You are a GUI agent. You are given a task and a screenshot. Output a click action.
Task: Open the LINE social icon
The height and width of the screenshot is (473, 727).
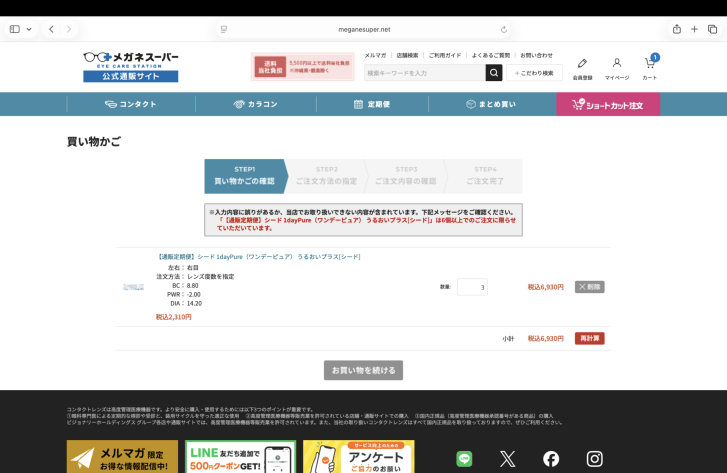tap(464, 459)
